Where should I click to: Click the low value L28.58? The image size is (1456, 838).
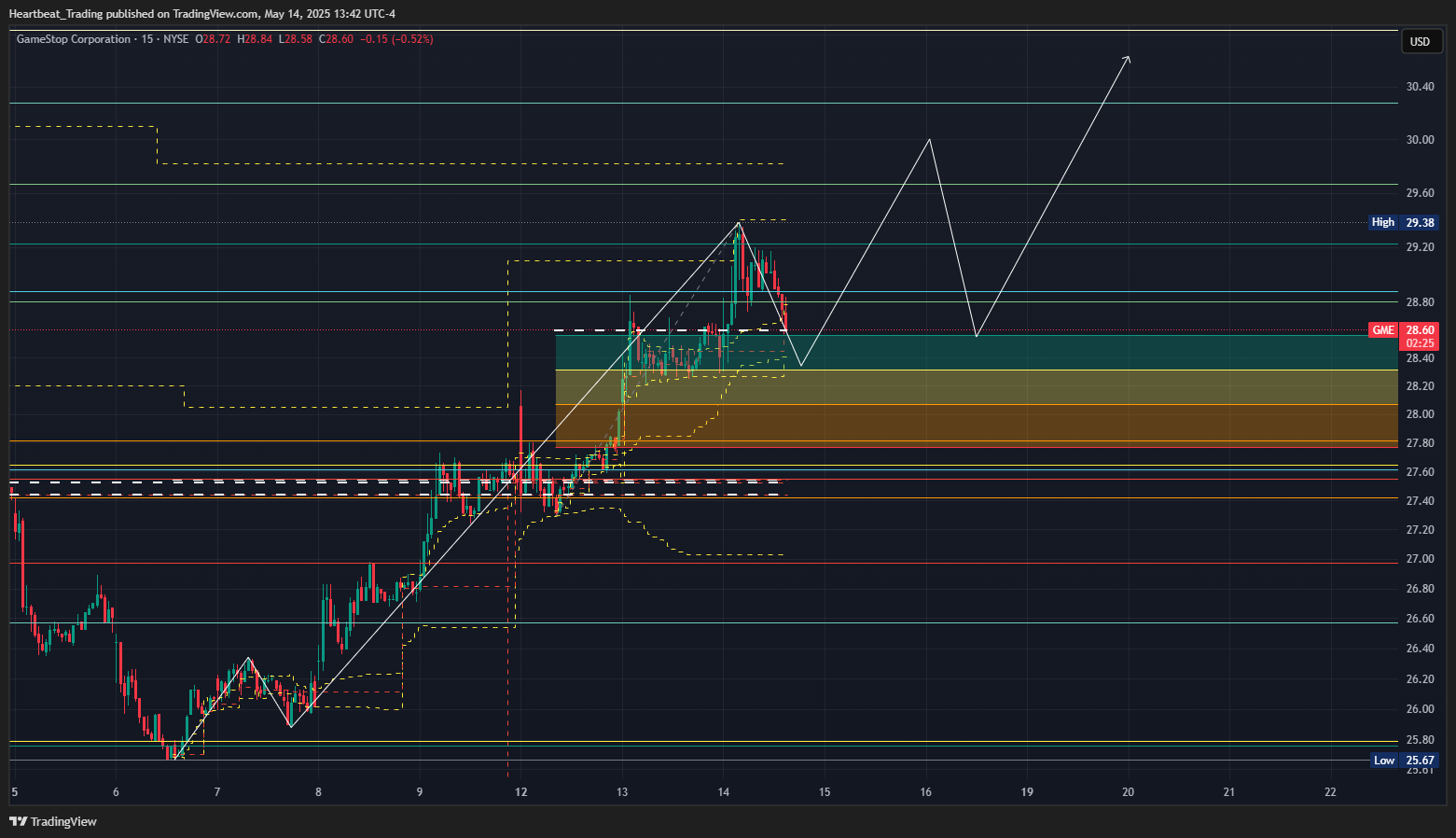pyautogui.click(x=296, y=39)
